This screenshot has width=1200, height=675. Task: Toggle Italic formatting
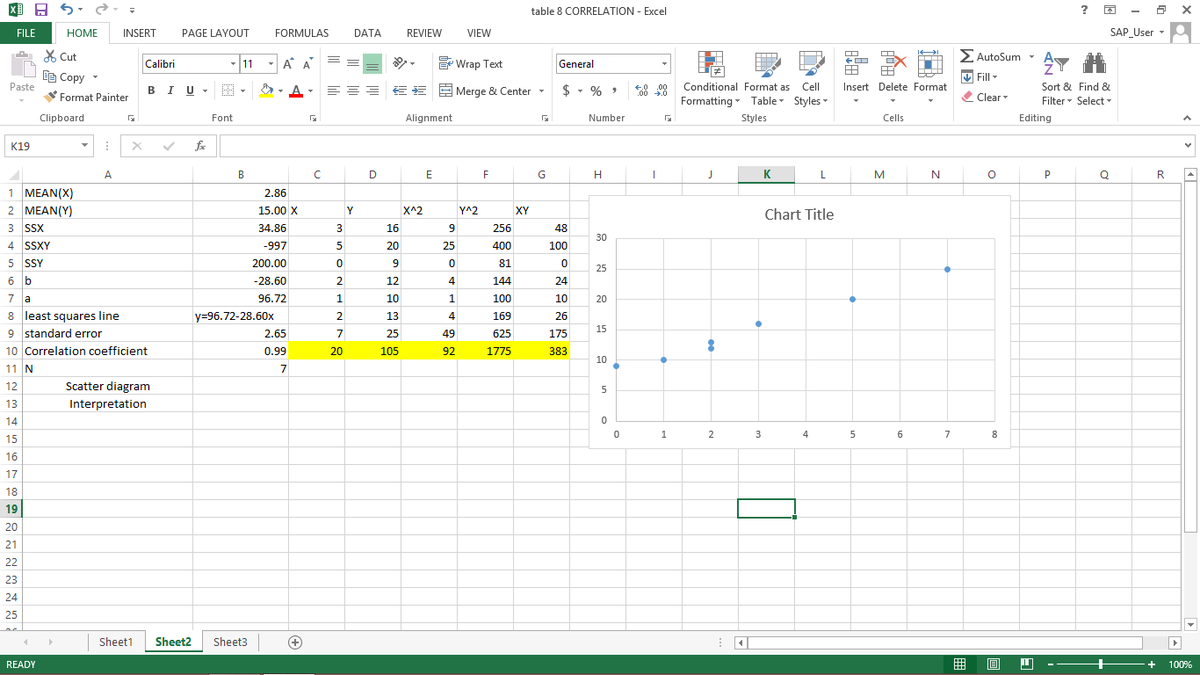point(170,91)
